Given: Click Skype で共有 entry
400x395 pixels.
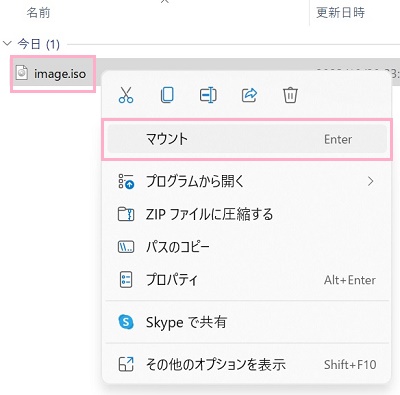Looking at the screenshot, I should pos(247,322).
